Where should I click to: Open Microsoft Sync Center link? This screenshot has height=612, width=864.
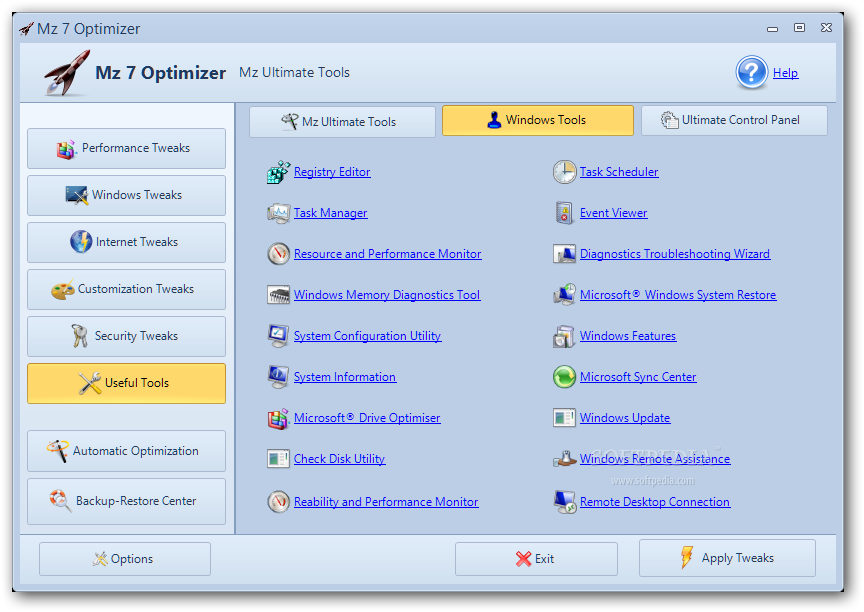tap(638, 377)
